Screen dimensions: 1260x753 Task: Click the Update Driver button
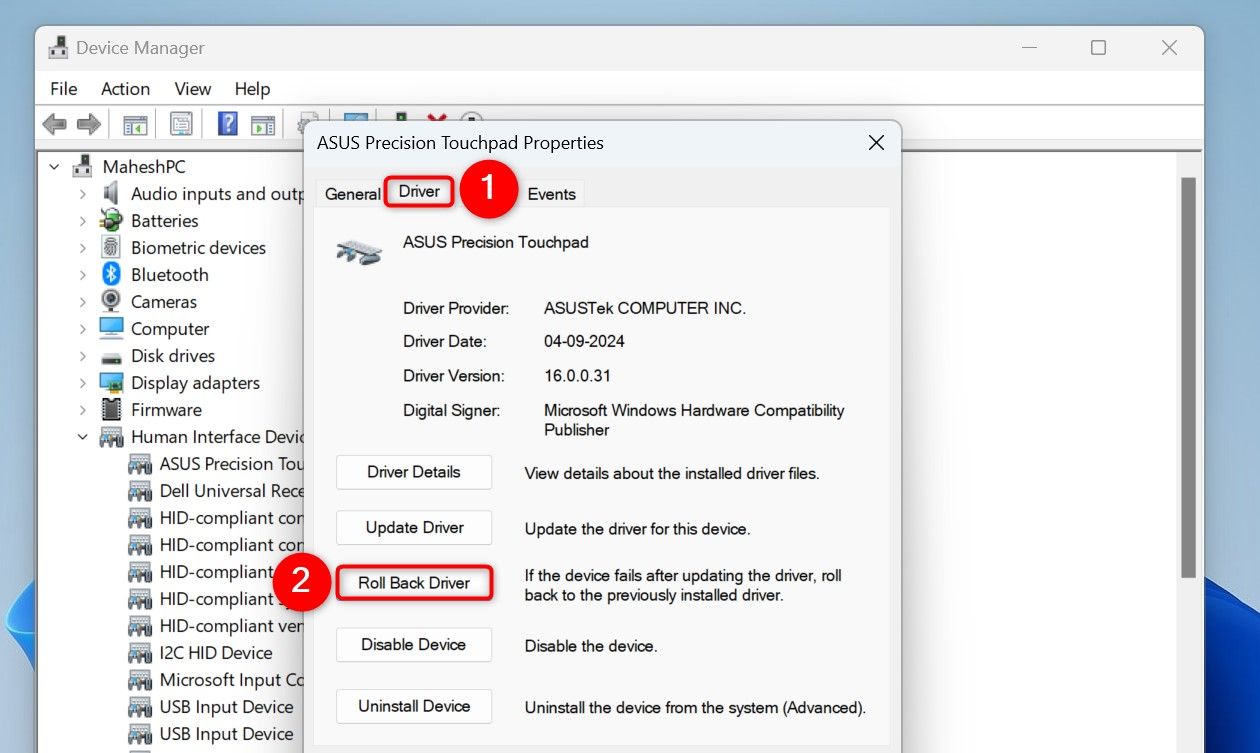tap(414, 528)
